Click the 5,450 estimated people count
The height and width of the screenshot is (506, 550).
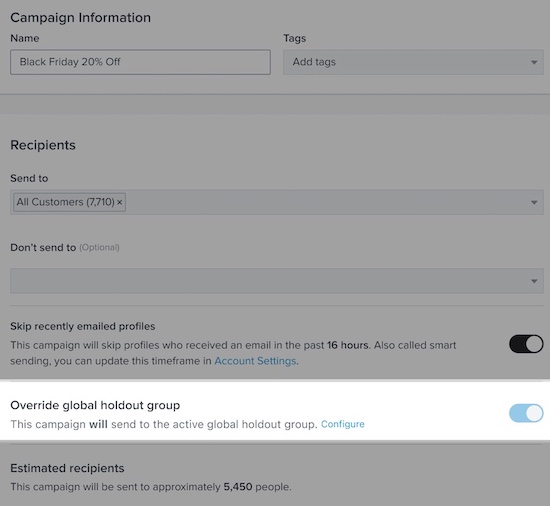click(x=238, y=487)
